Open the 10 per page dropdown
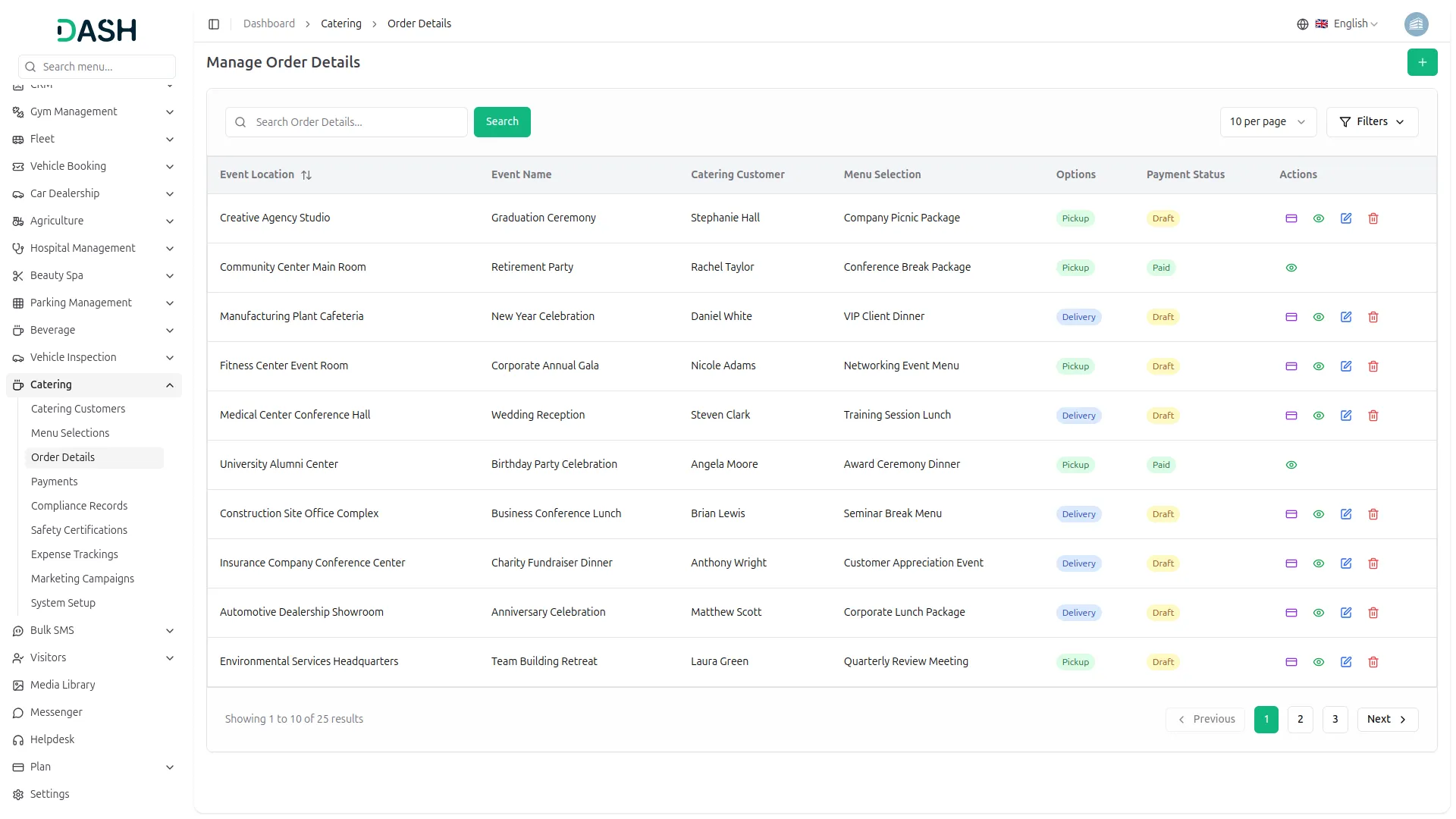 pyautogui.click(x=1267, y=122)
